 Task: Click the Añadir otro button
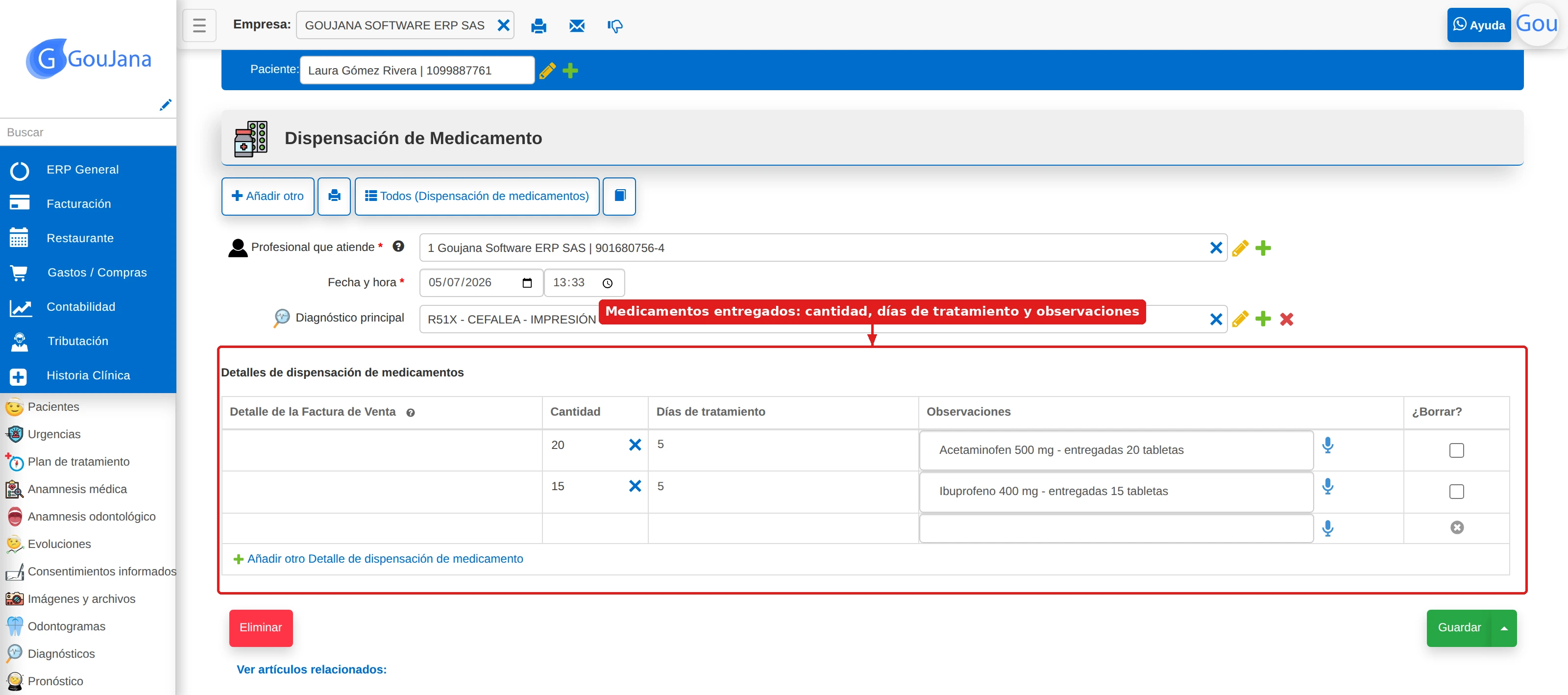(268, 196)
